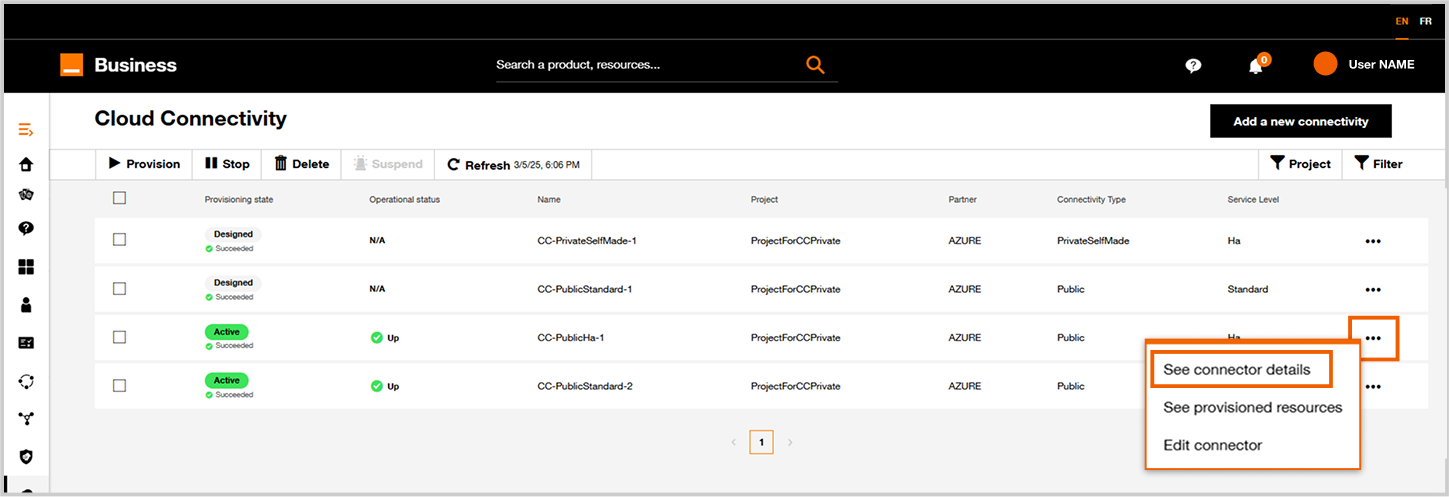Viewport: 1449px width, 497px height.
Task: Click the CC-PrivateSelfMade-1 name
Action: click(x=586, y=241)
